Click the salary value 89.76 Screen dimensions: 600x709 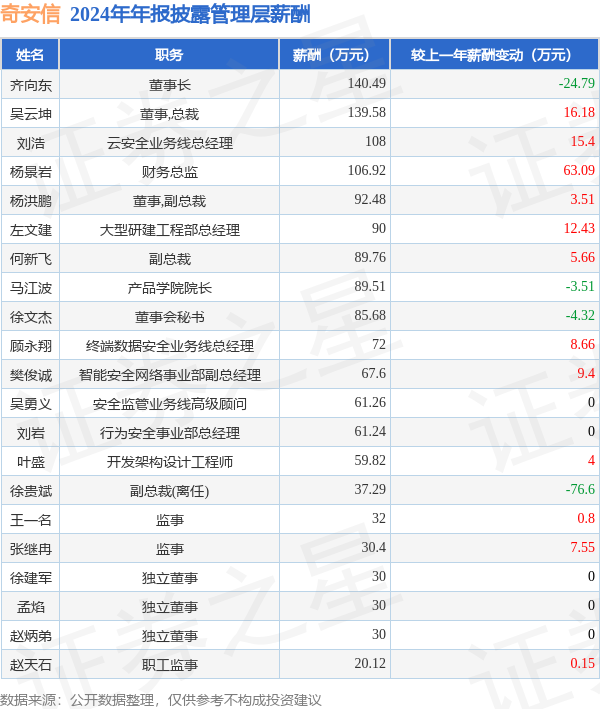pyautogui.click(x=370, y=257)
